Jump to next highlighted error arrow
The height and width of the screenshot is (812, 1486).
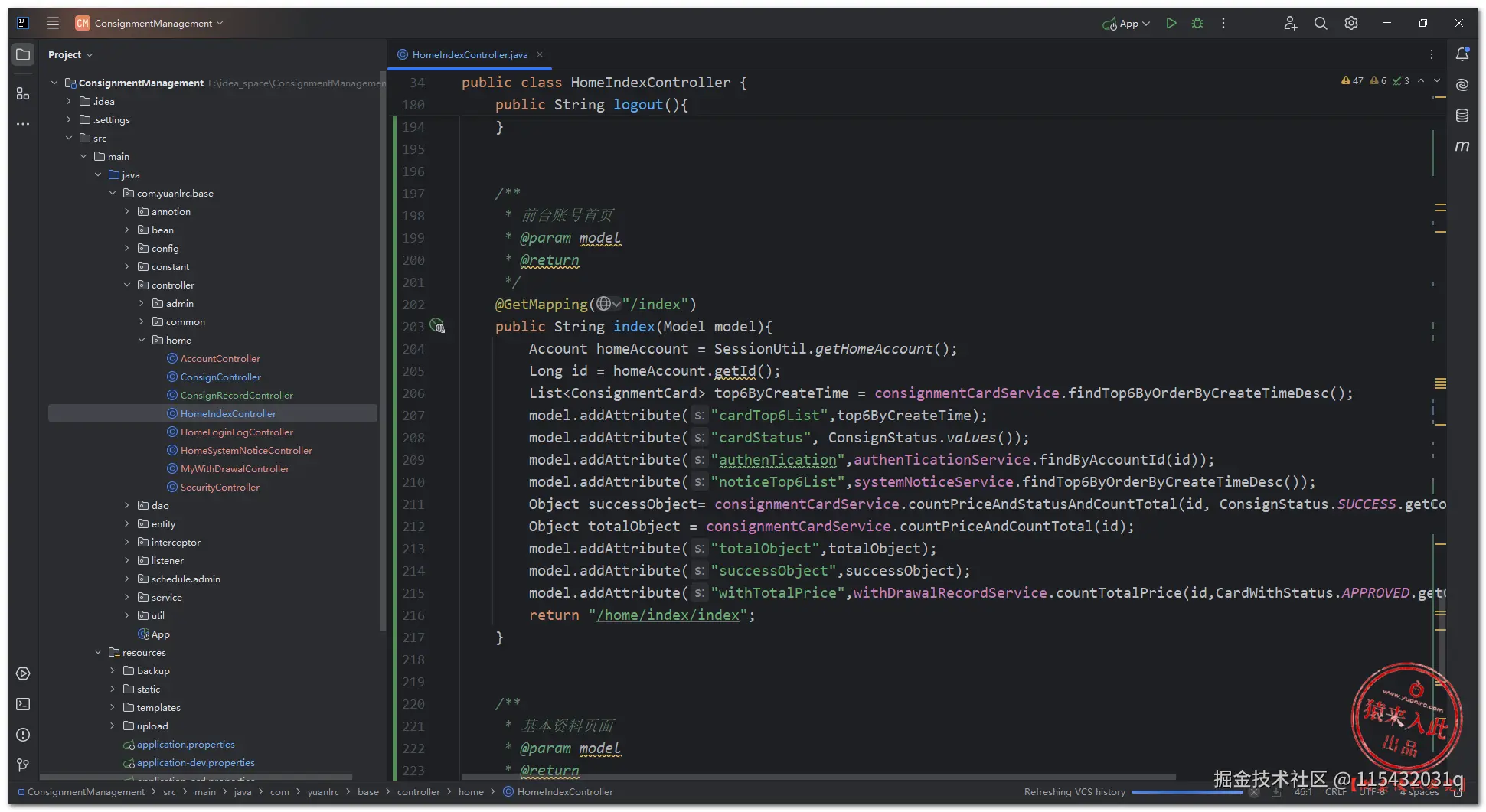(x=1437, y=80)
